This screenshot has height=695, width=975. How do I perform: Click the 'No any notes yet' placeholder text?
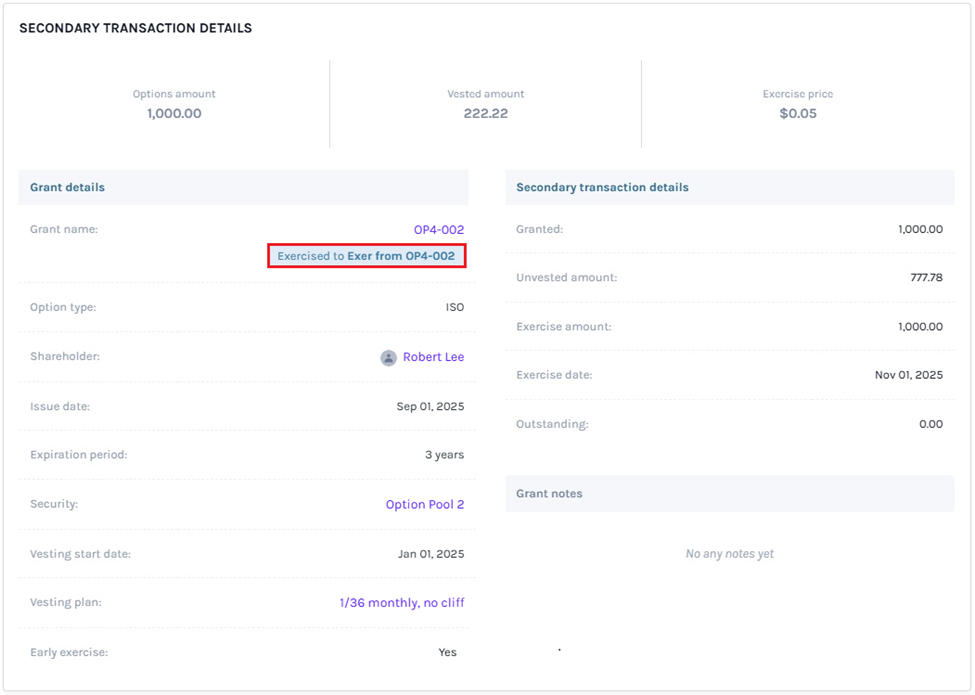coord(728,553)
